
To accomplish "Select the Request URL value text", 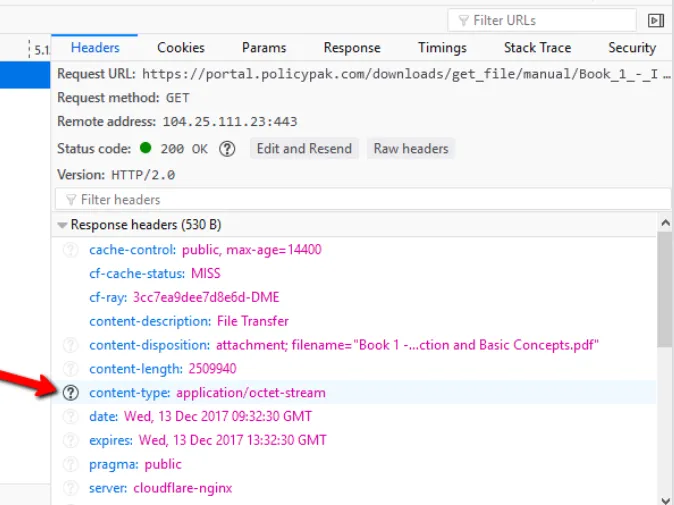I will (406, 74).
